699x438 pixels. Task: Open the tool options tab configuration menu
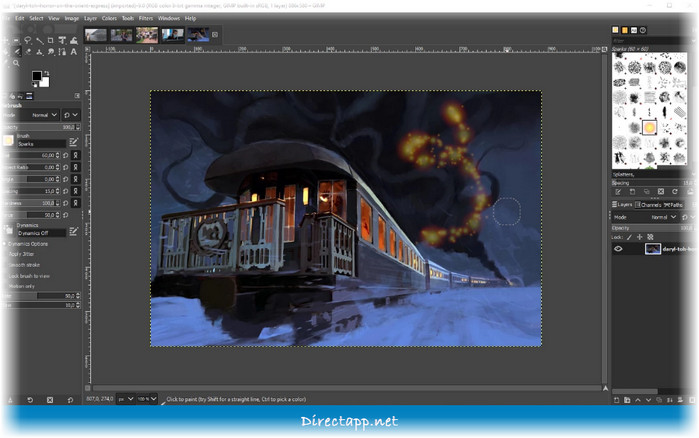pyautogui.click(x=77, y=96)
